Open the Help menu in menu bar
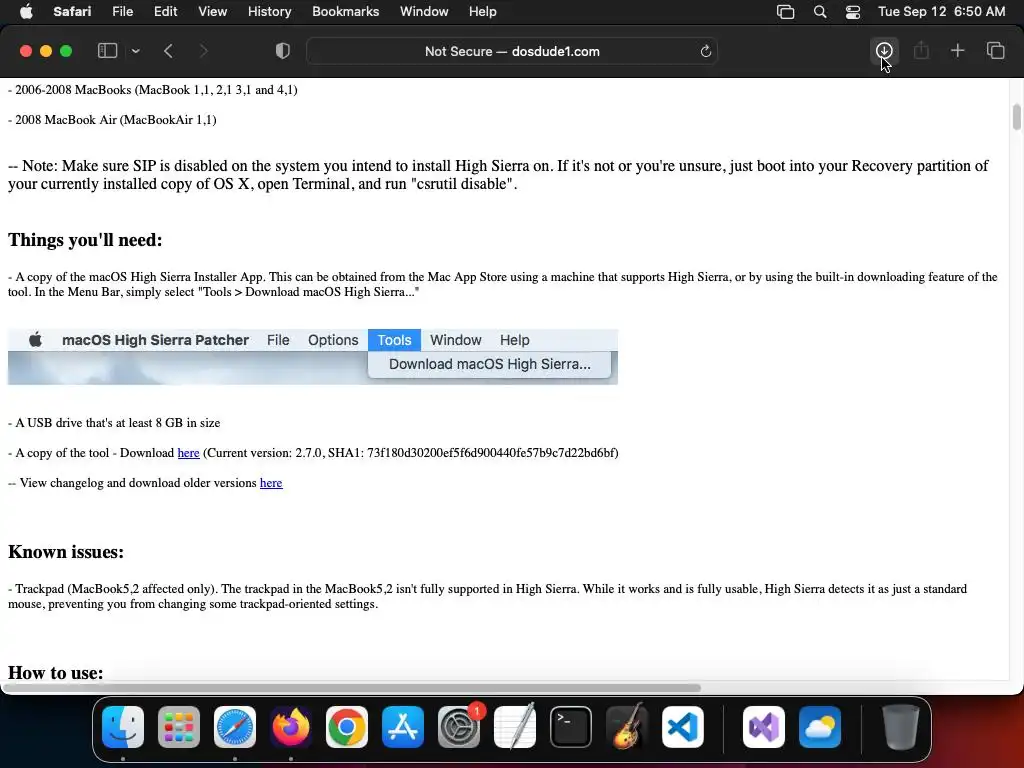1024x768 pixels. click(x=483, y=12)
